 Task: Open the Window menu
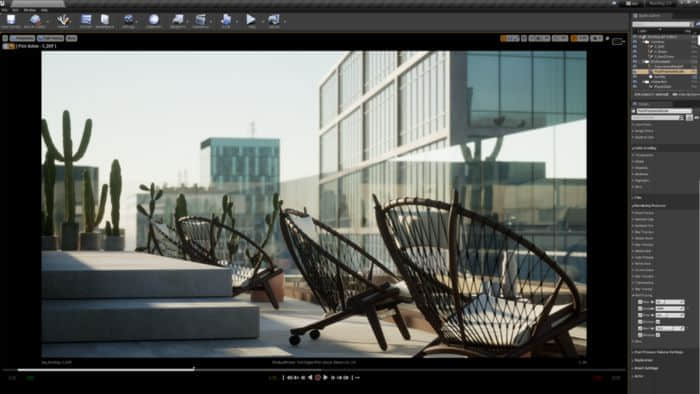29,9
